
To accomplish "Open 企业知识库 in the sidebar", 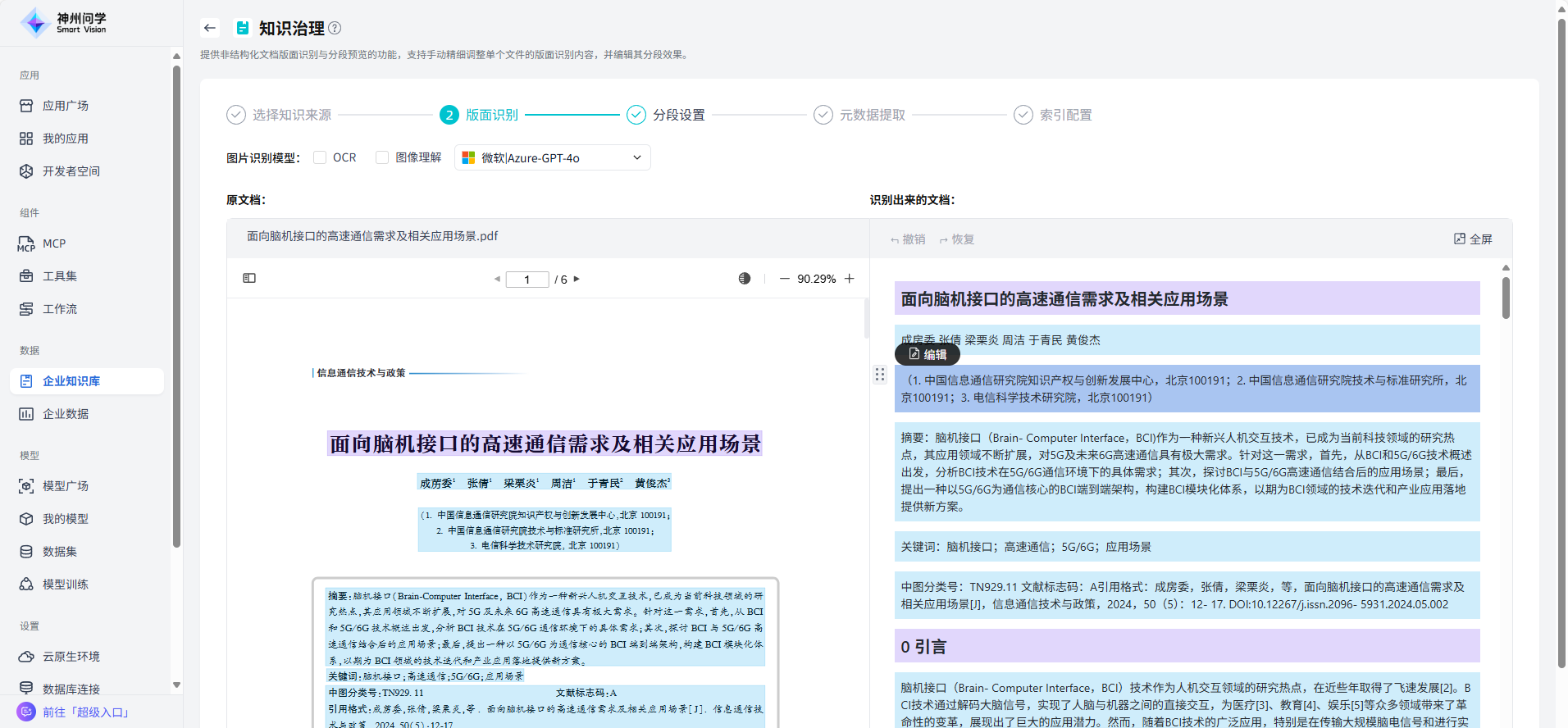I will pyautogui.click(x=71, y=381).
